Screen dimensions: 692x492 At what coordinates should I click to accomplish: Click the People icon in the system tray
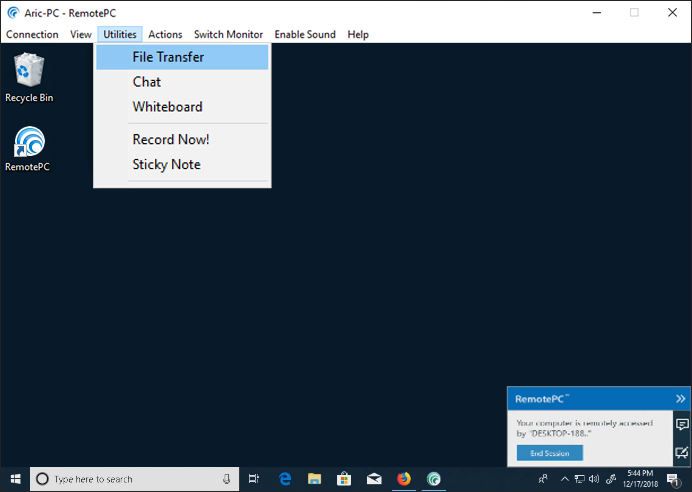[x=543, y=479]
